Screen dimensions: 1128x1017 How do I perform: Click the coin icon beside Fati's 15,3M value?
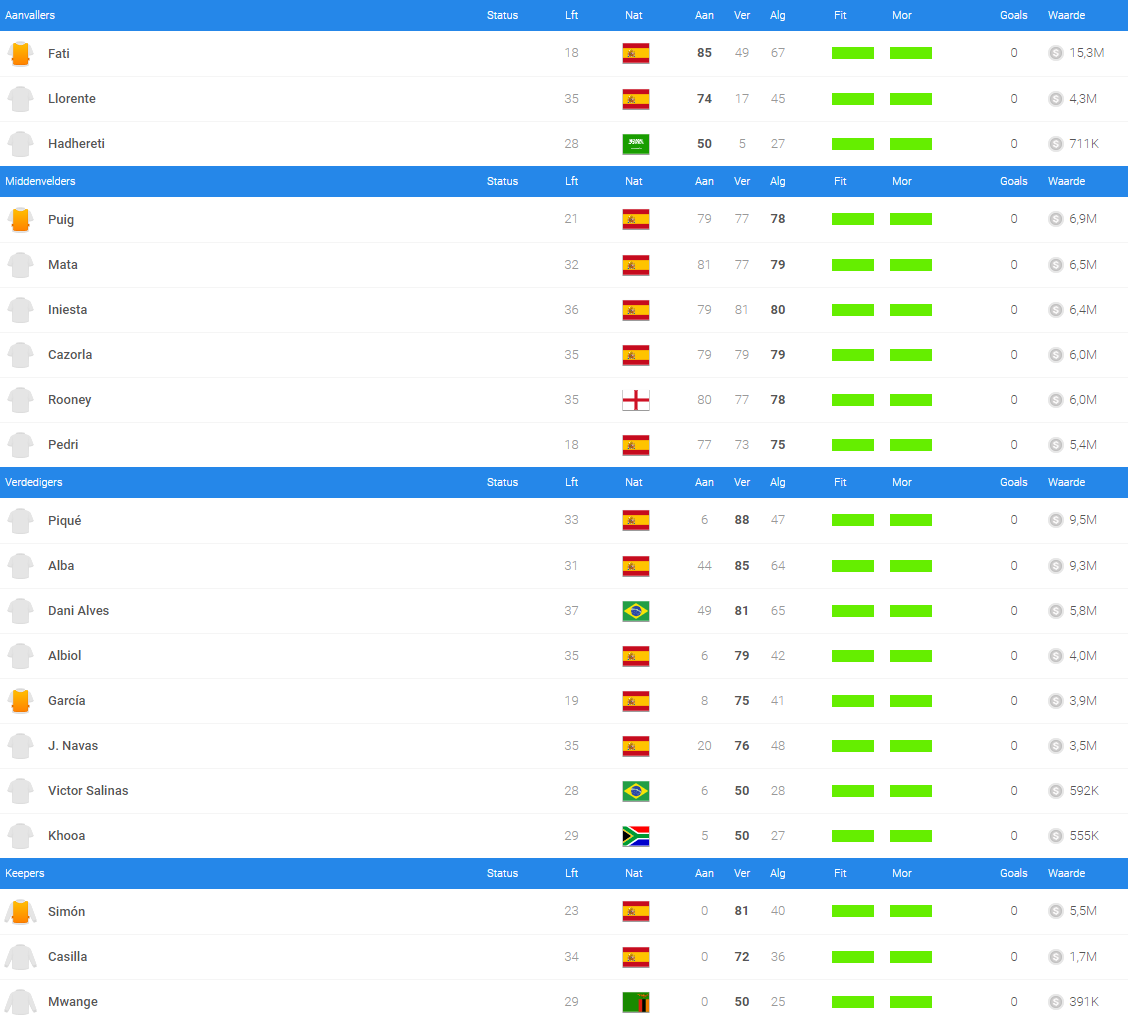(1055, 53)
